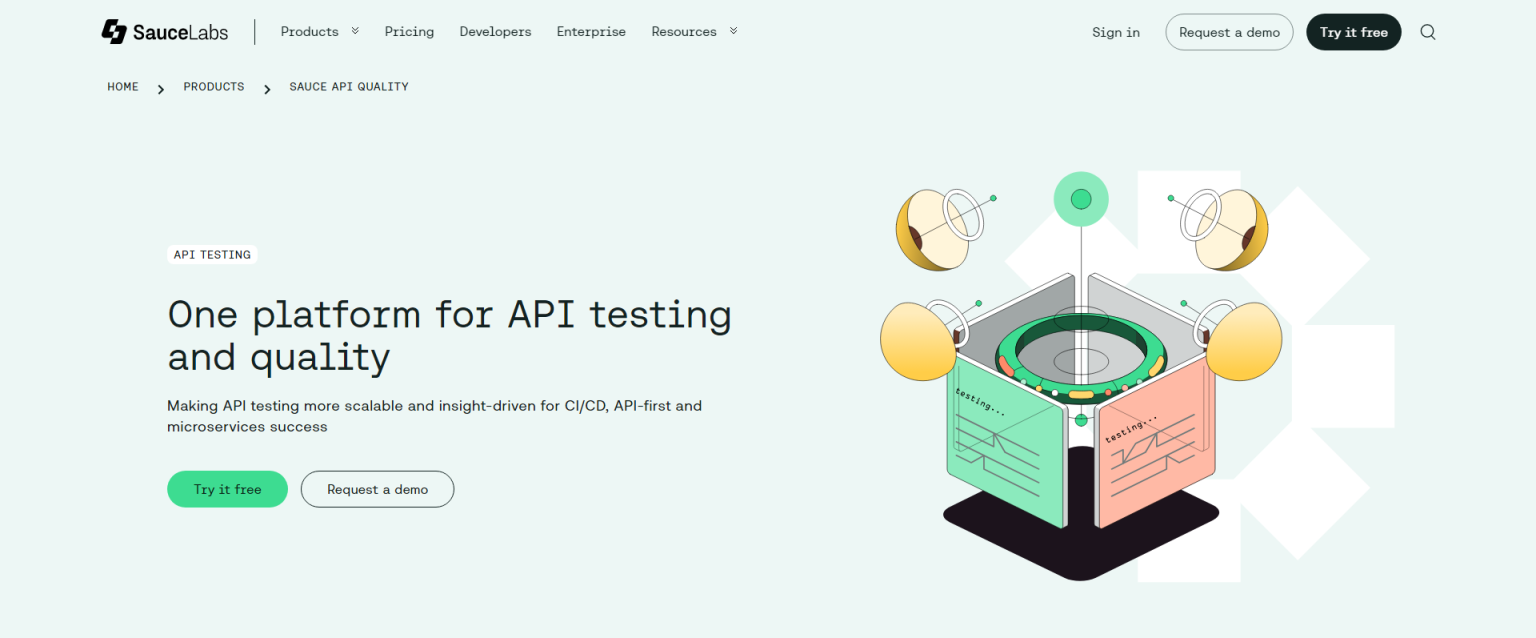This screenshot has width=1536, height=638.
Task: Click the black Try it free button
Action: click(1353, 31)
